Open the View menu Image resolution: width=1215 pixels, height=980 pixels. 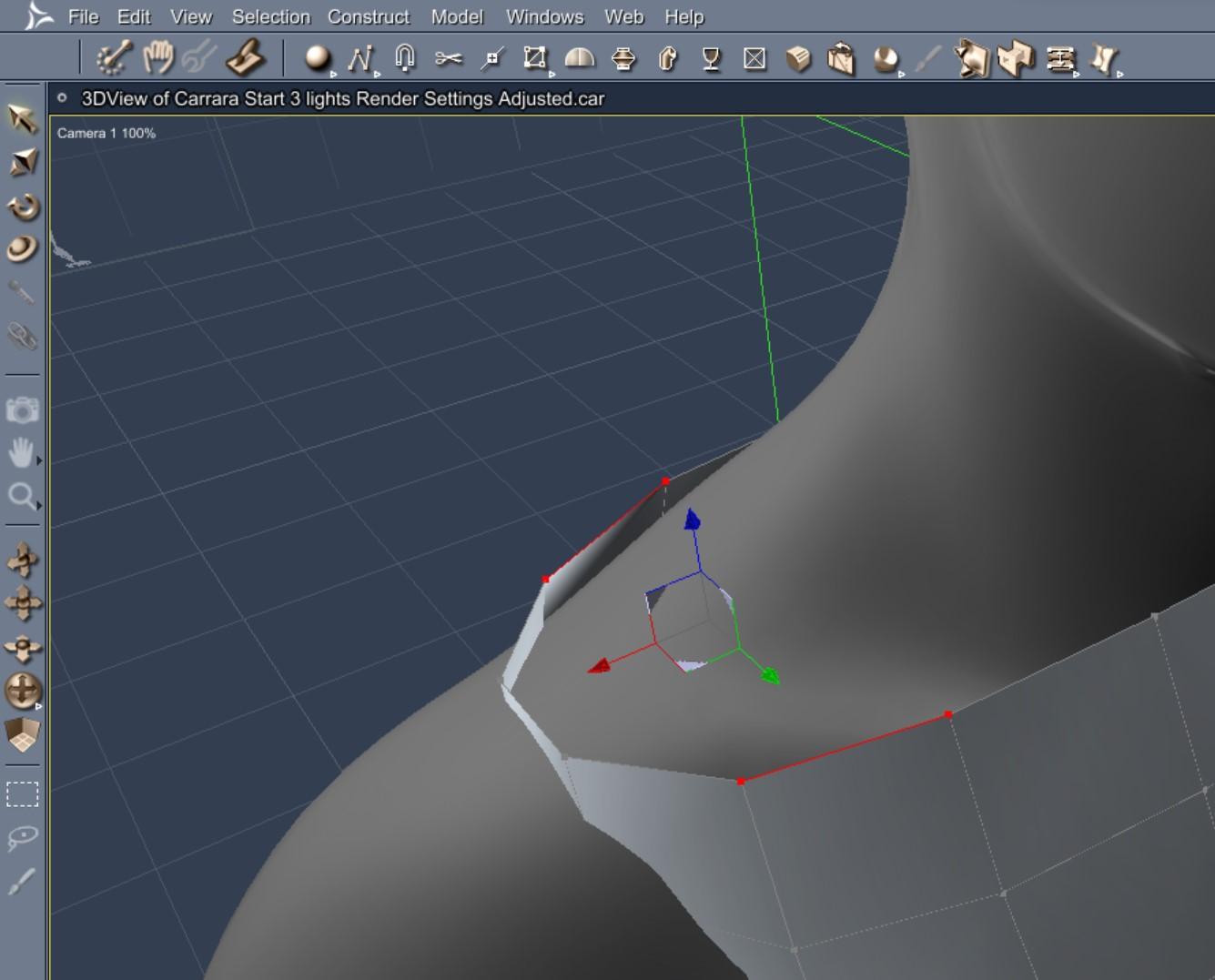coord(191,16)
